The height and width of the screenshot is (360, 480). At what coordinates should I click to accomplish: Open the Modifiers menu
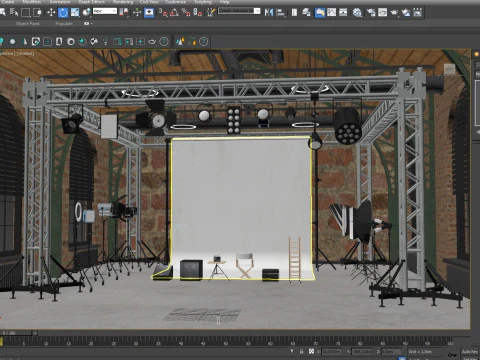(x=32, y=2)
